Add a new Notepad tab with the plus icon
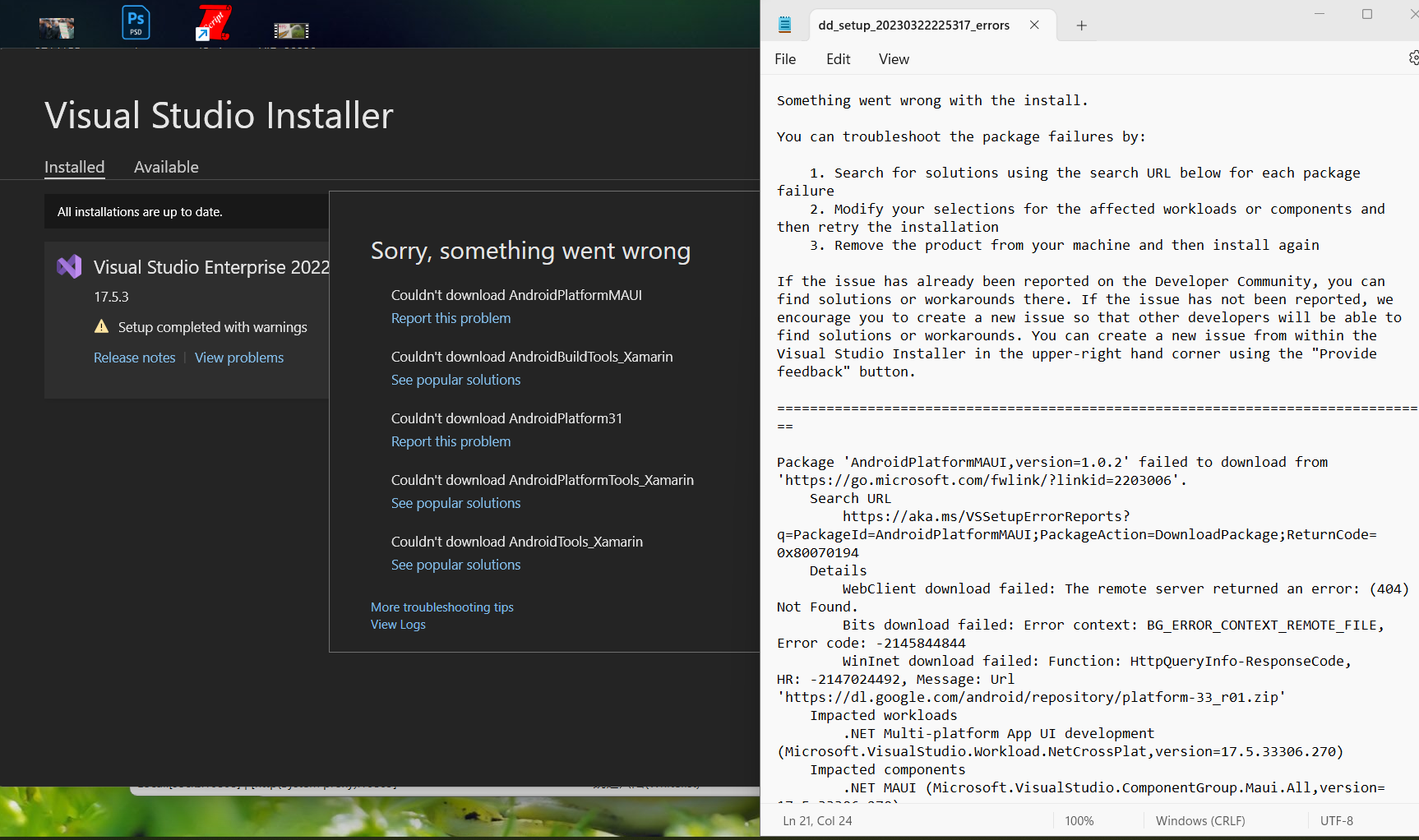Screen dimensions: 1419x840 point(1081,25)
